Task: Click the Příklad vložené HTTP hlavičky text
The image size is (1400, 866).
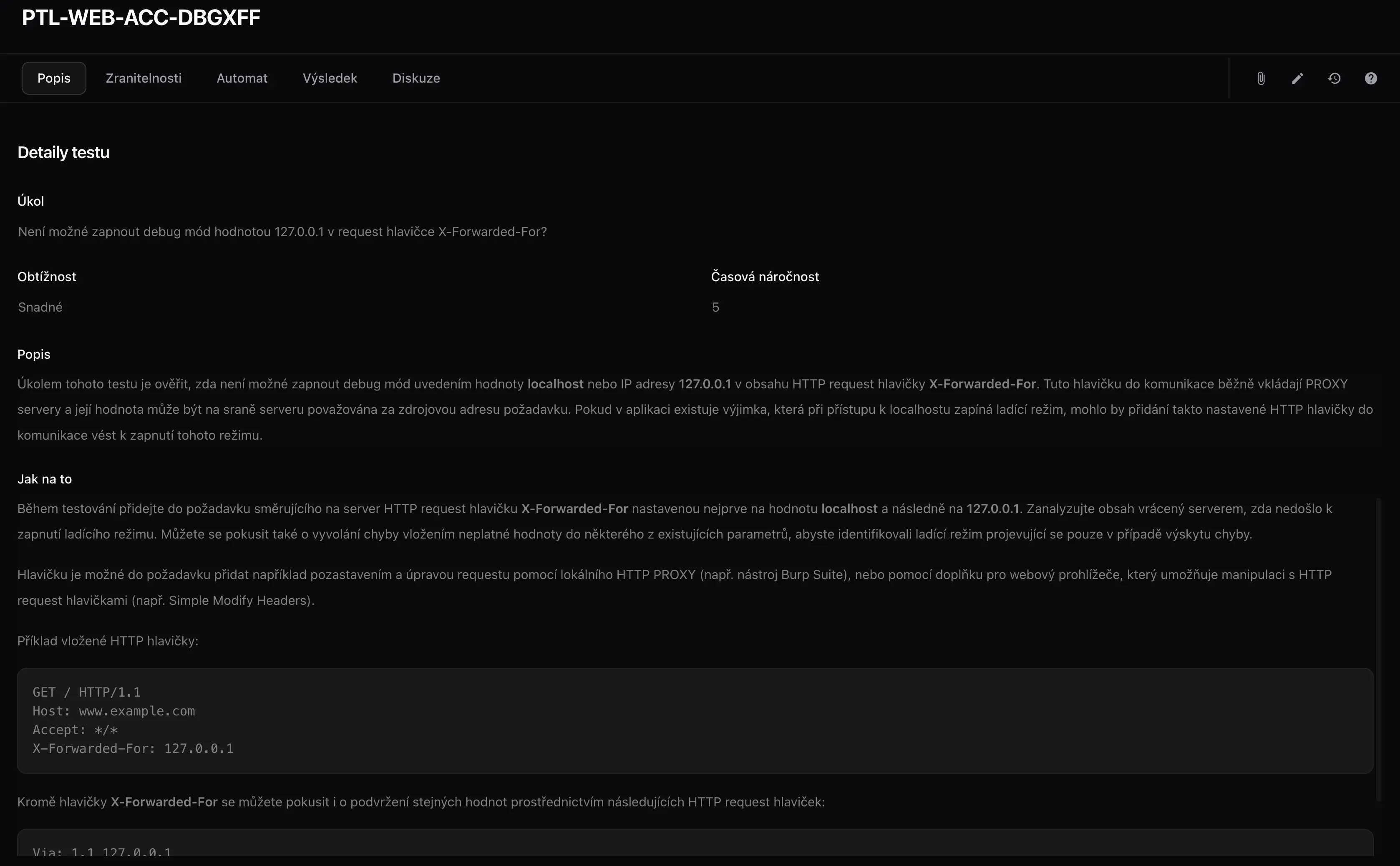Action: click(x=108, y=641)
